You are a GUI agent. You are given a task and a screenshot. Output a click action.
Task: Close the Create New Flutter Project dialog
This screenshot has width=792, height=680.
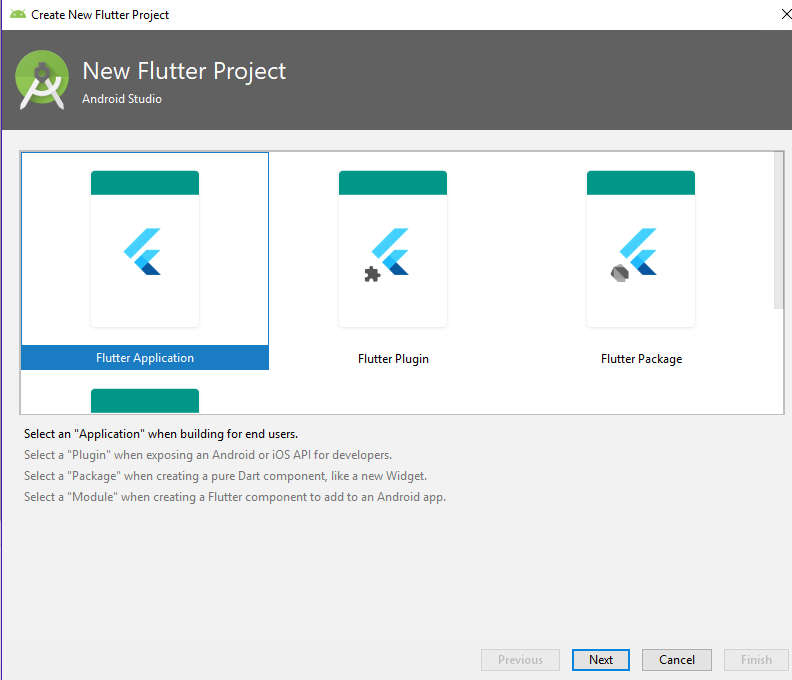(x=785, y=15)
